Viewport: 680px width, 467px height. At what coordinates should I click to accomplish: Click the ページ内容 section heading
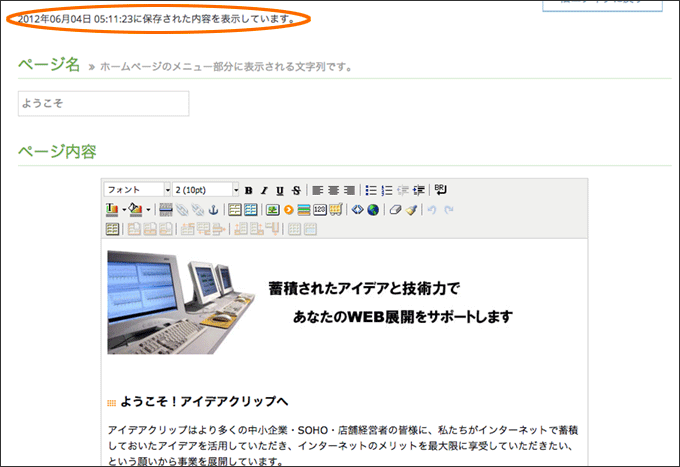pyautogui.click(x=57, y=152)
